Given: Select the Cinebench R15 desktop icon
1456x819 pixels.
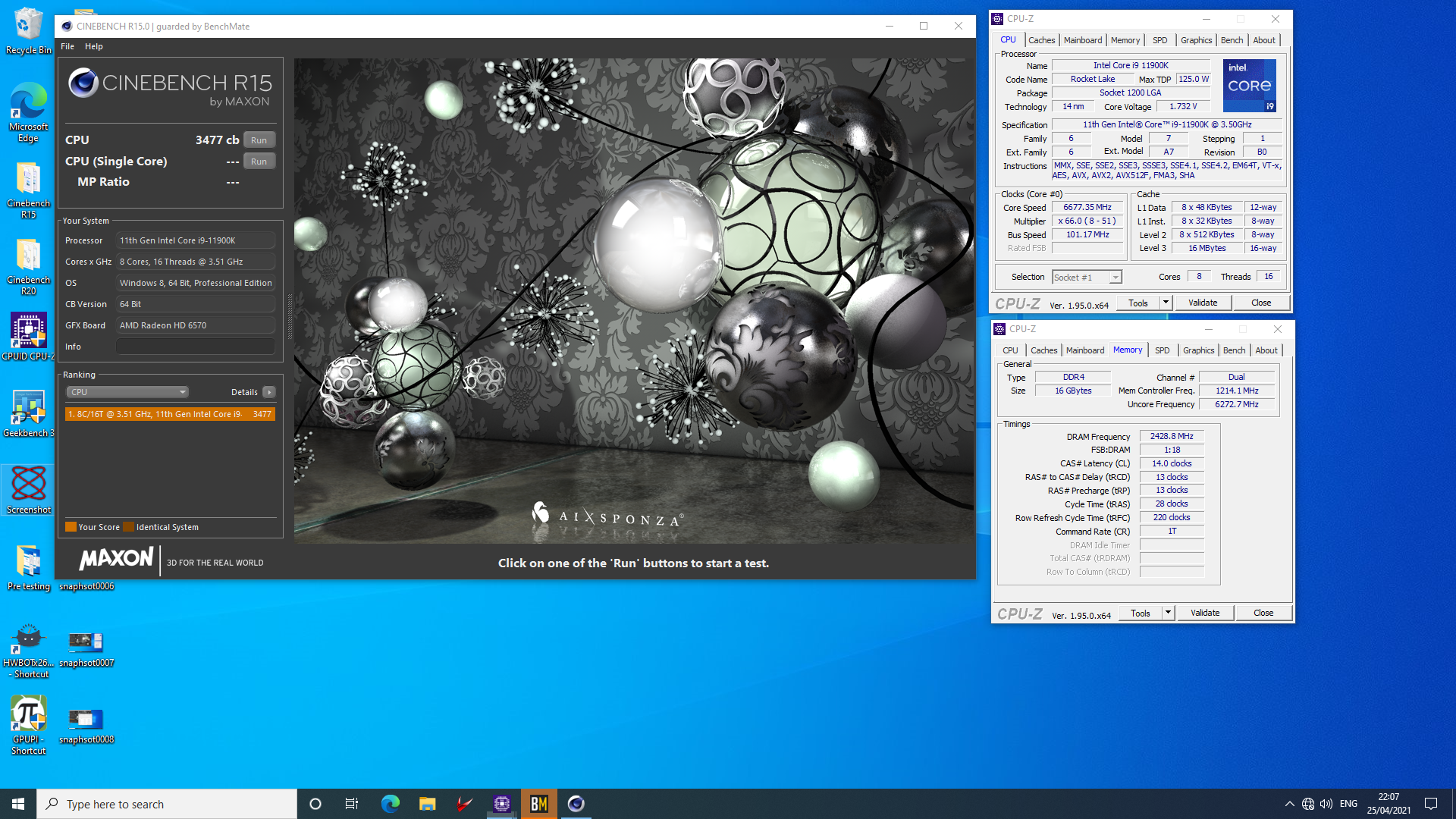Looking at the screenshot, I should [28, 190].
